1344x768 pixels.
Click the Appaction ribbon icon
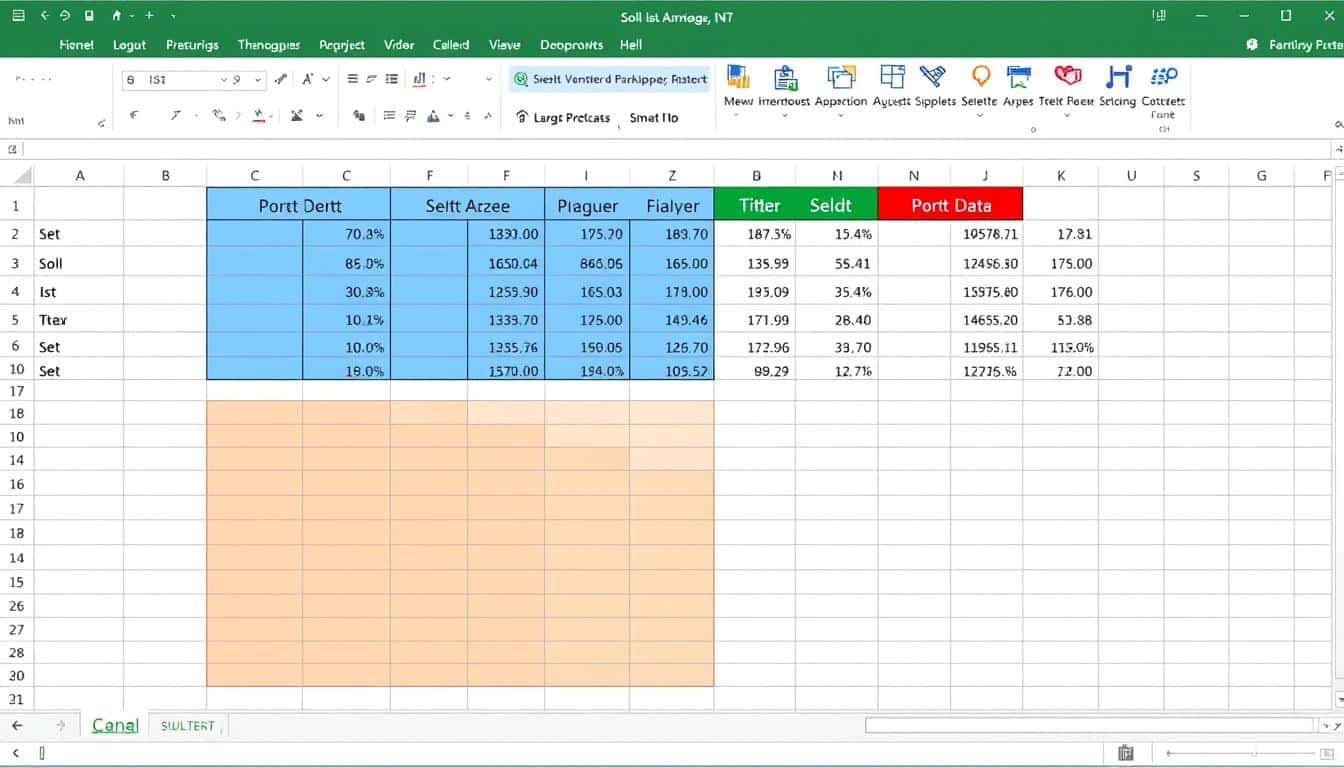[x=841, y=78]
